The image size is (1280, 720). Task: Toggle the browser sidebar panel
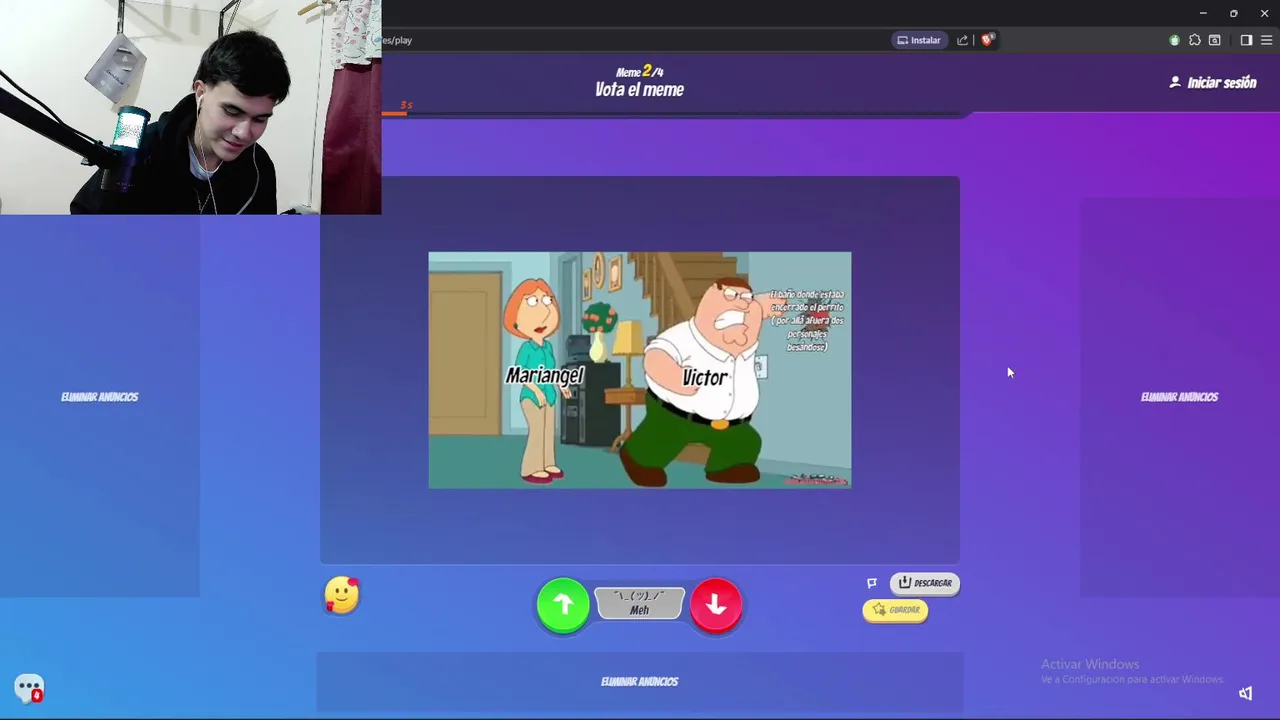click(1246, 40)
